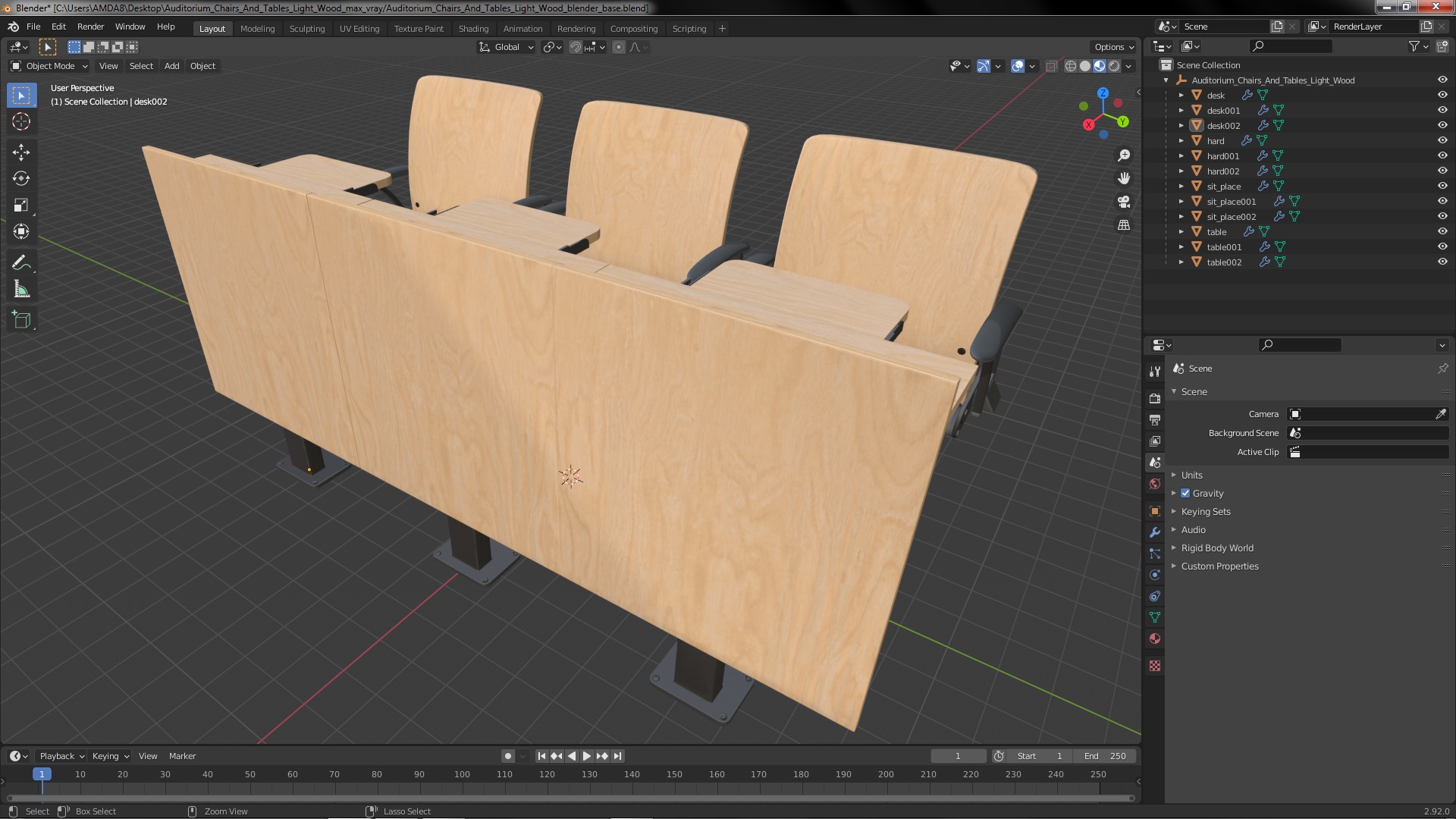Click the End frame field
1456x819 pixels.
1105,756
